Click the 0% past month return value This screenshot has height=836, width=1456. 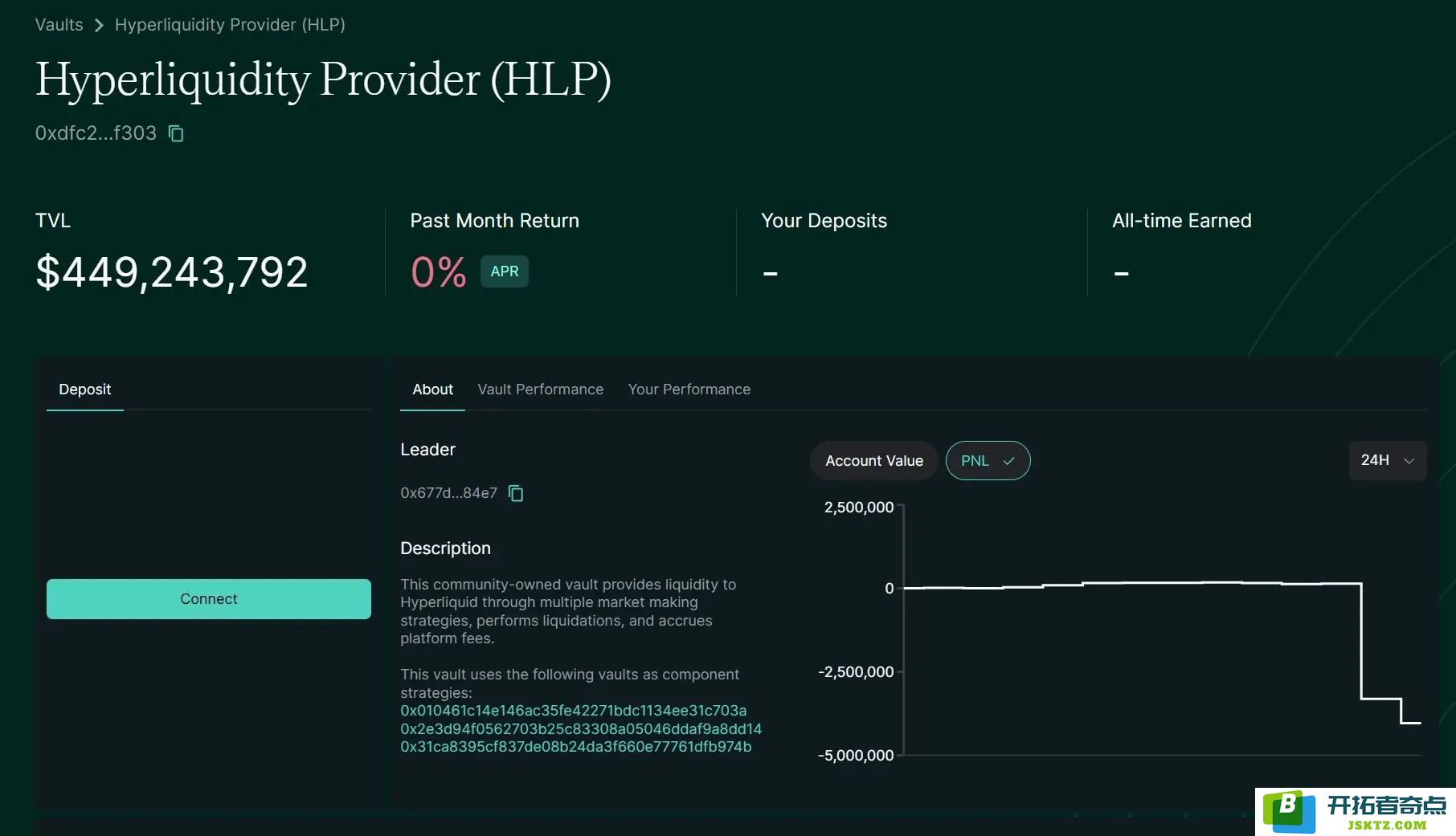click(439, 272)
